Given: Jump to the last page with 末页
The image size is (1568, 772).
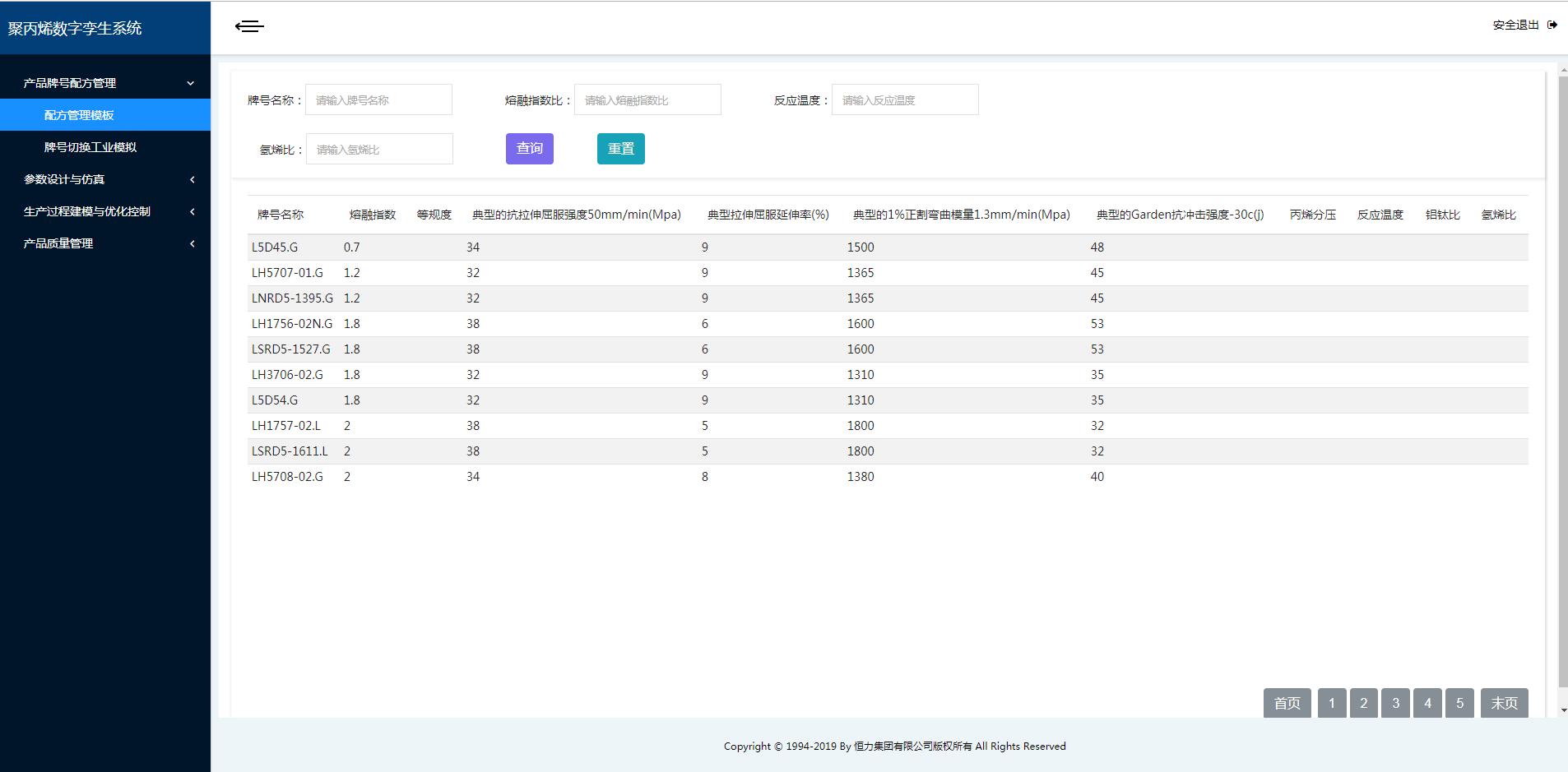Looking at the screenshot, I should coord(1504,703).
